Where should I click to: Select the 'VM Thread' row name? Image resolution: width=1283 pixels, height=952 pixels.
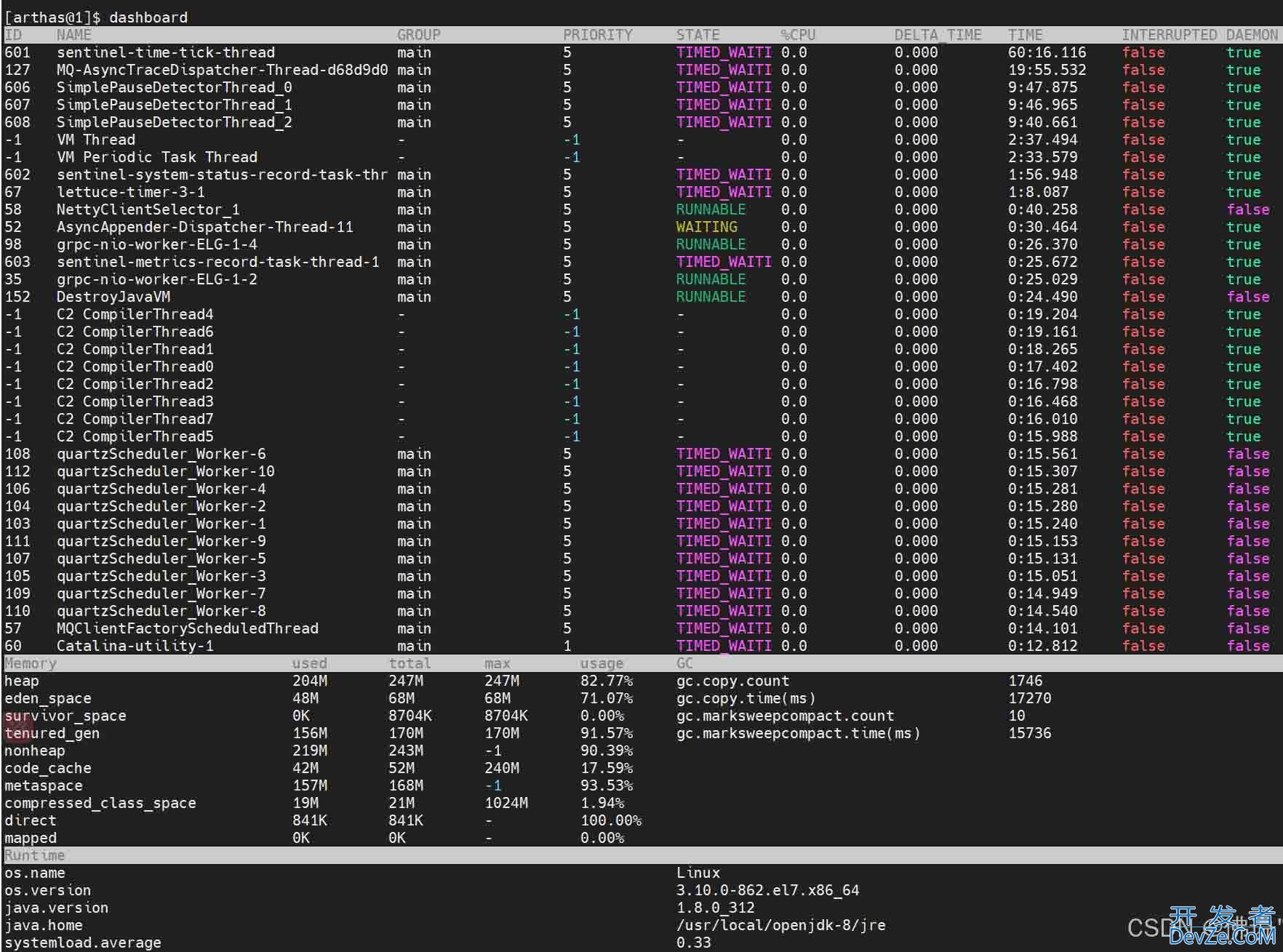96,140
